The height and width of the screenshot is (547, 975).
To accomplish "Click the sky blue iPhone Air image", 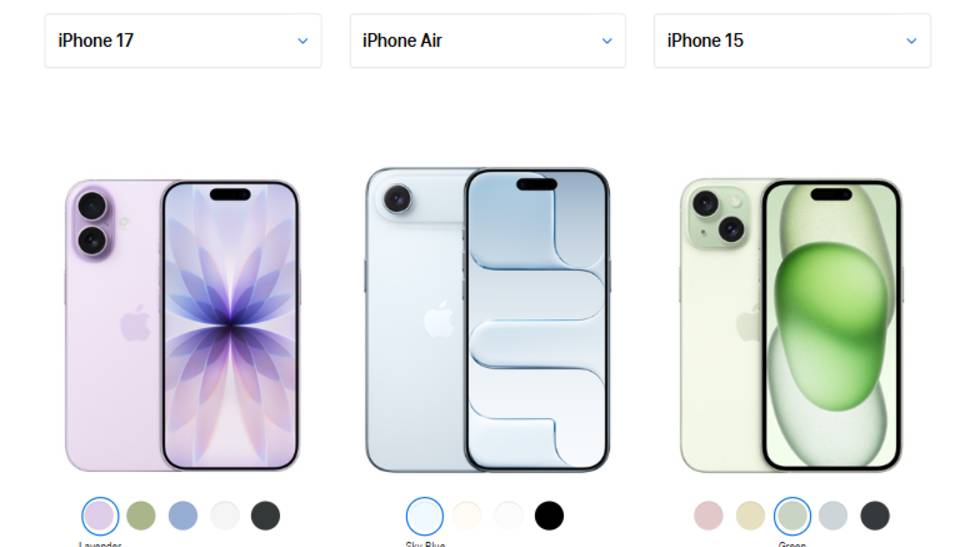I will (x=488, y=320).
